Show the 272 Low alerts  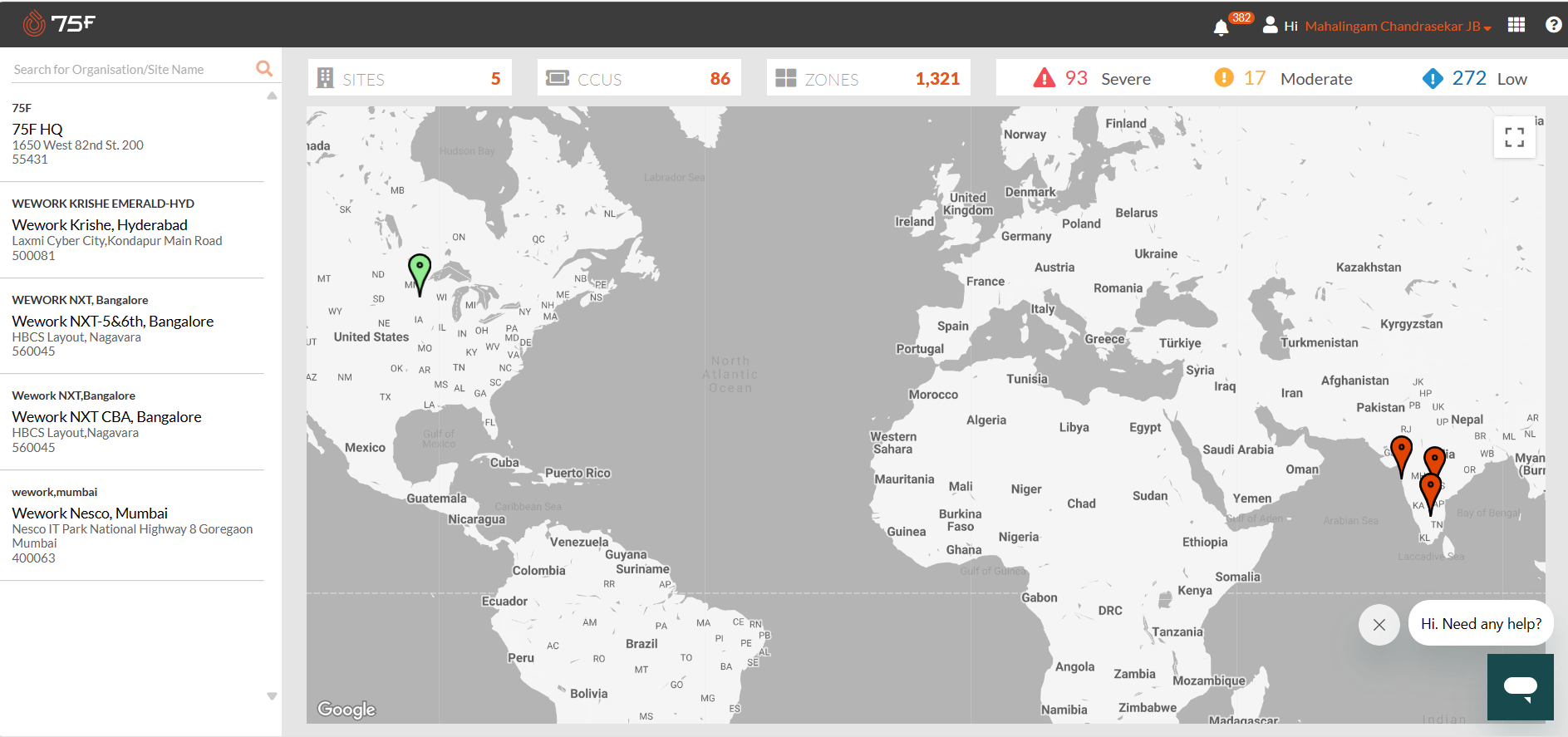[x=1475, y=78]
